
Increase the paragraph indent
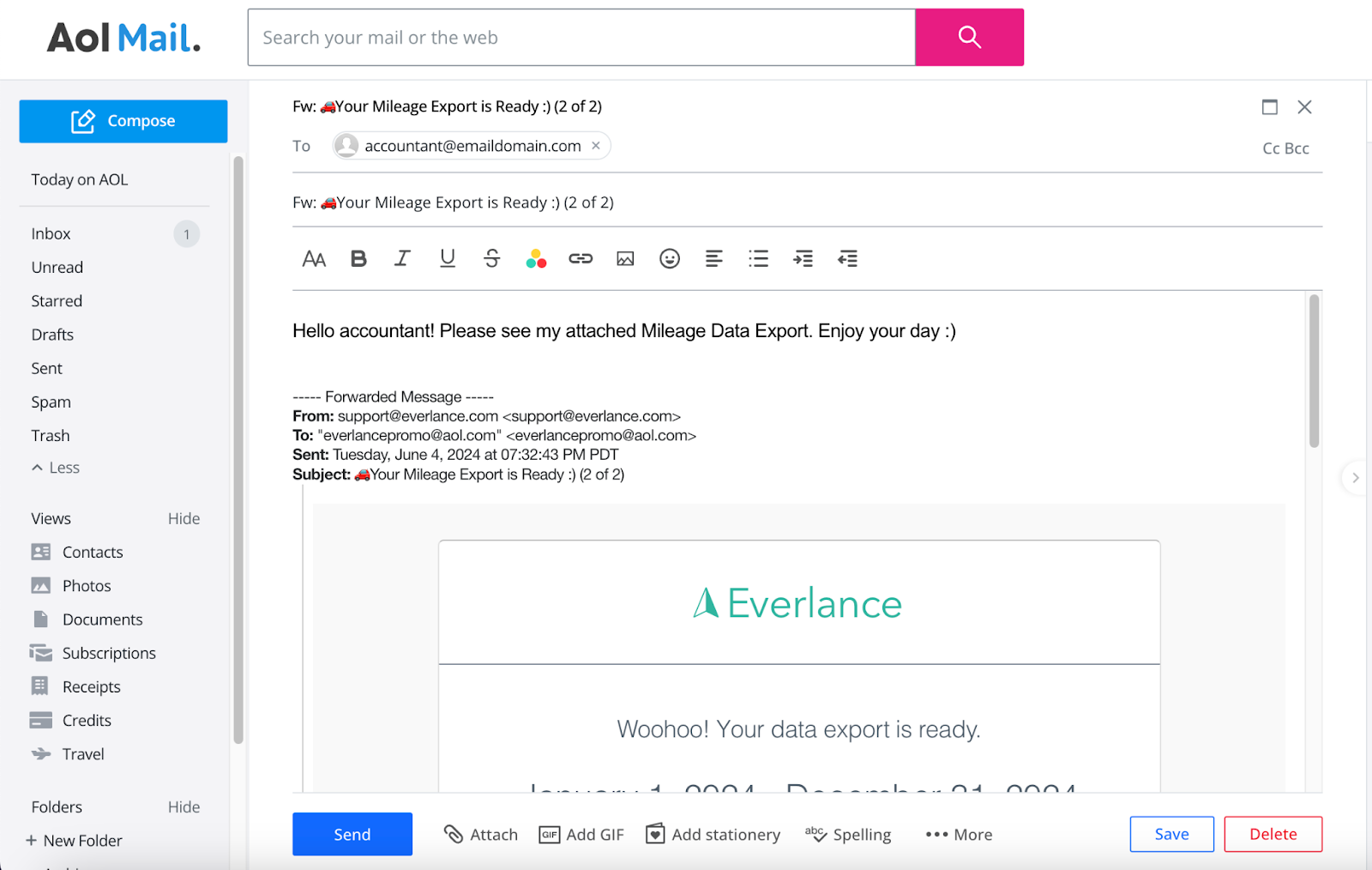803,258
